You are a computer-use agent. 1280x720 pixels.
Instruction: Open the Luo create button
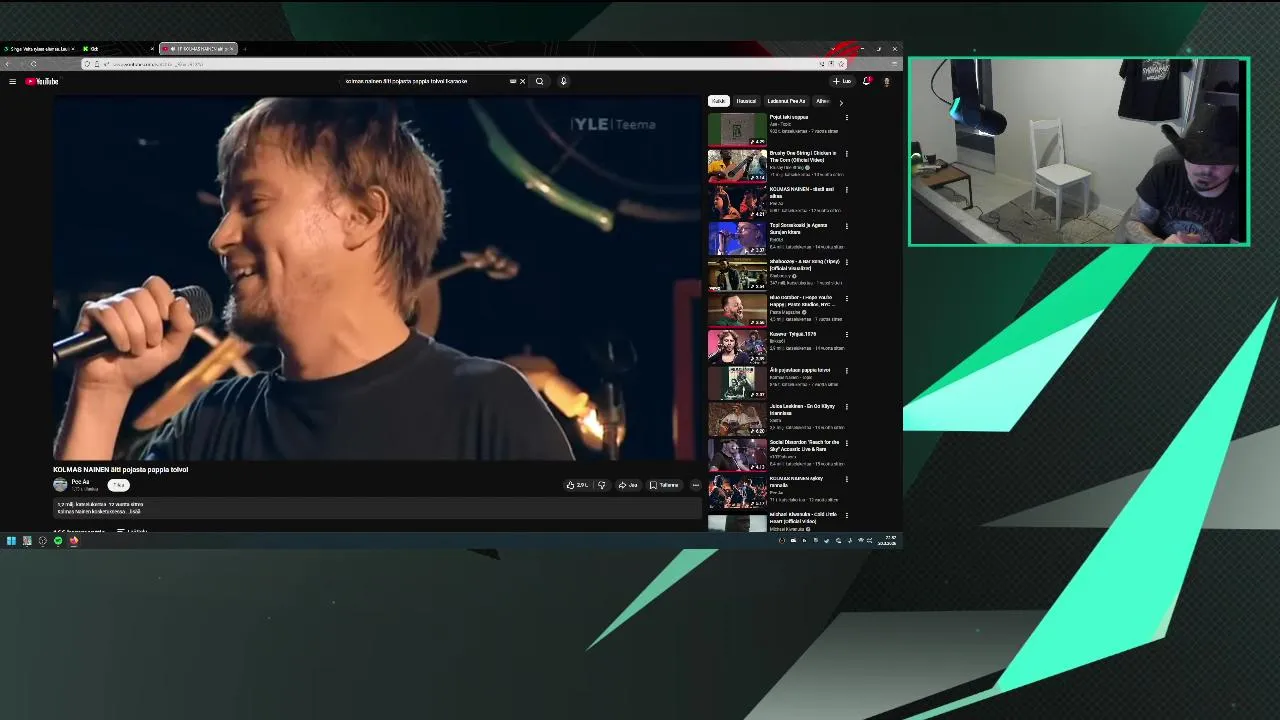842,81
